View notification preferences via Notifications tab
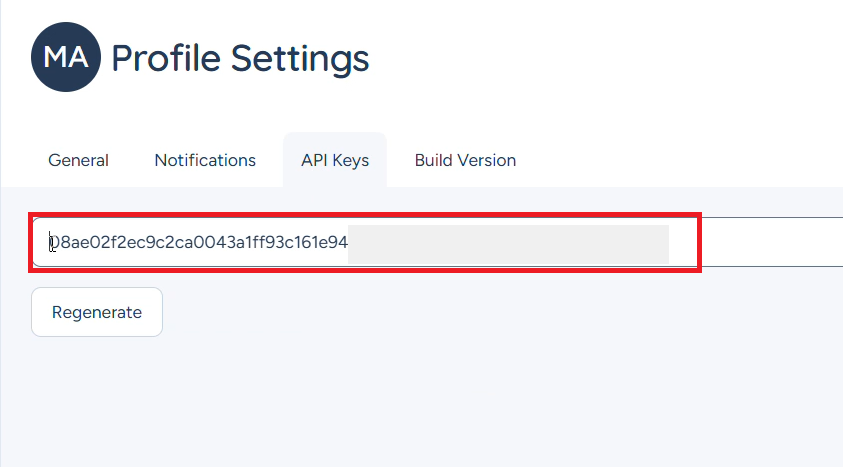Screen dimensions: 843x467 coord(205,160)
